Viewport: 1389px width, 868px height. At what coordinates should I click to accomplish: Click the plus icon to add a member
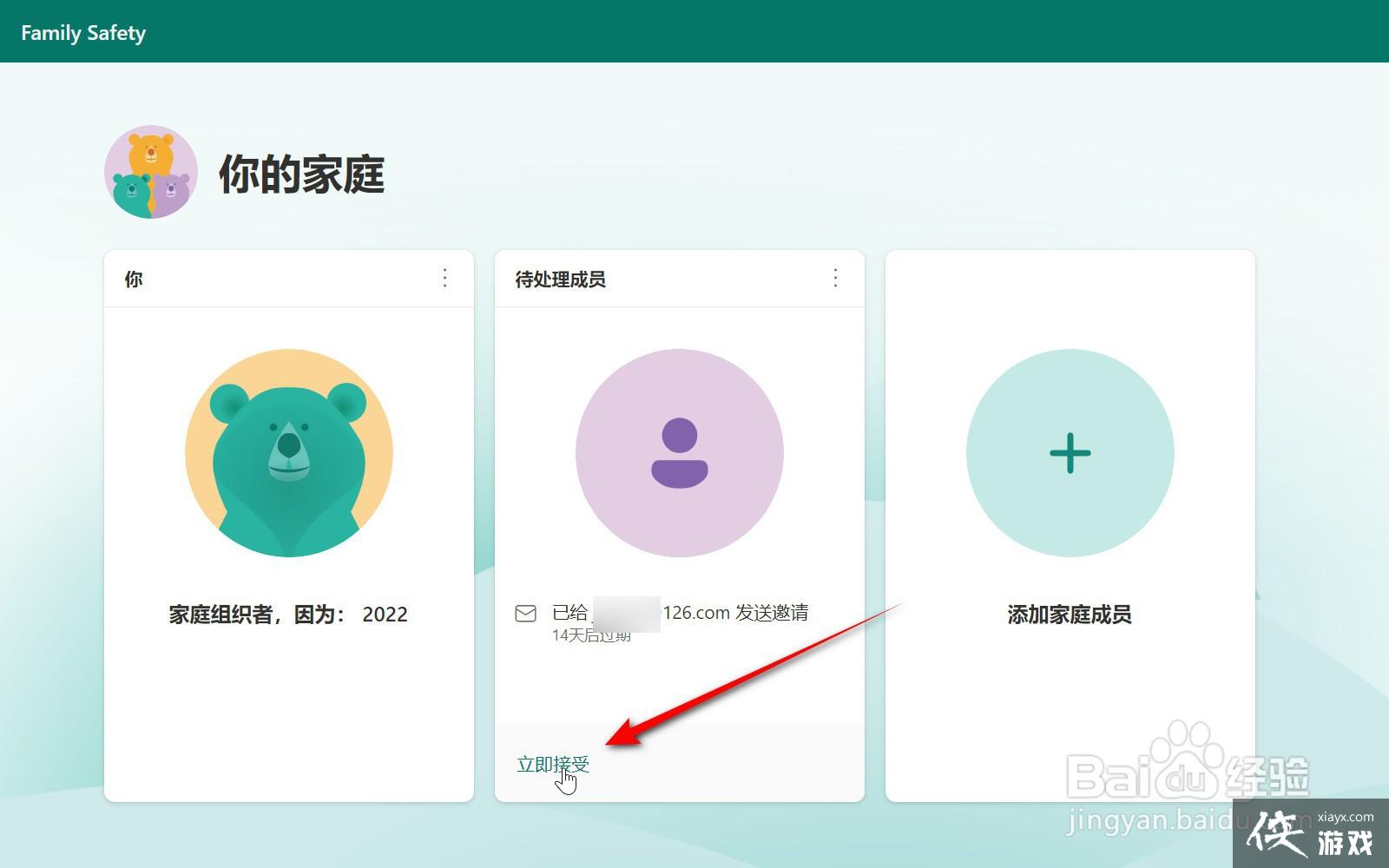click(x=1070, y=453)
